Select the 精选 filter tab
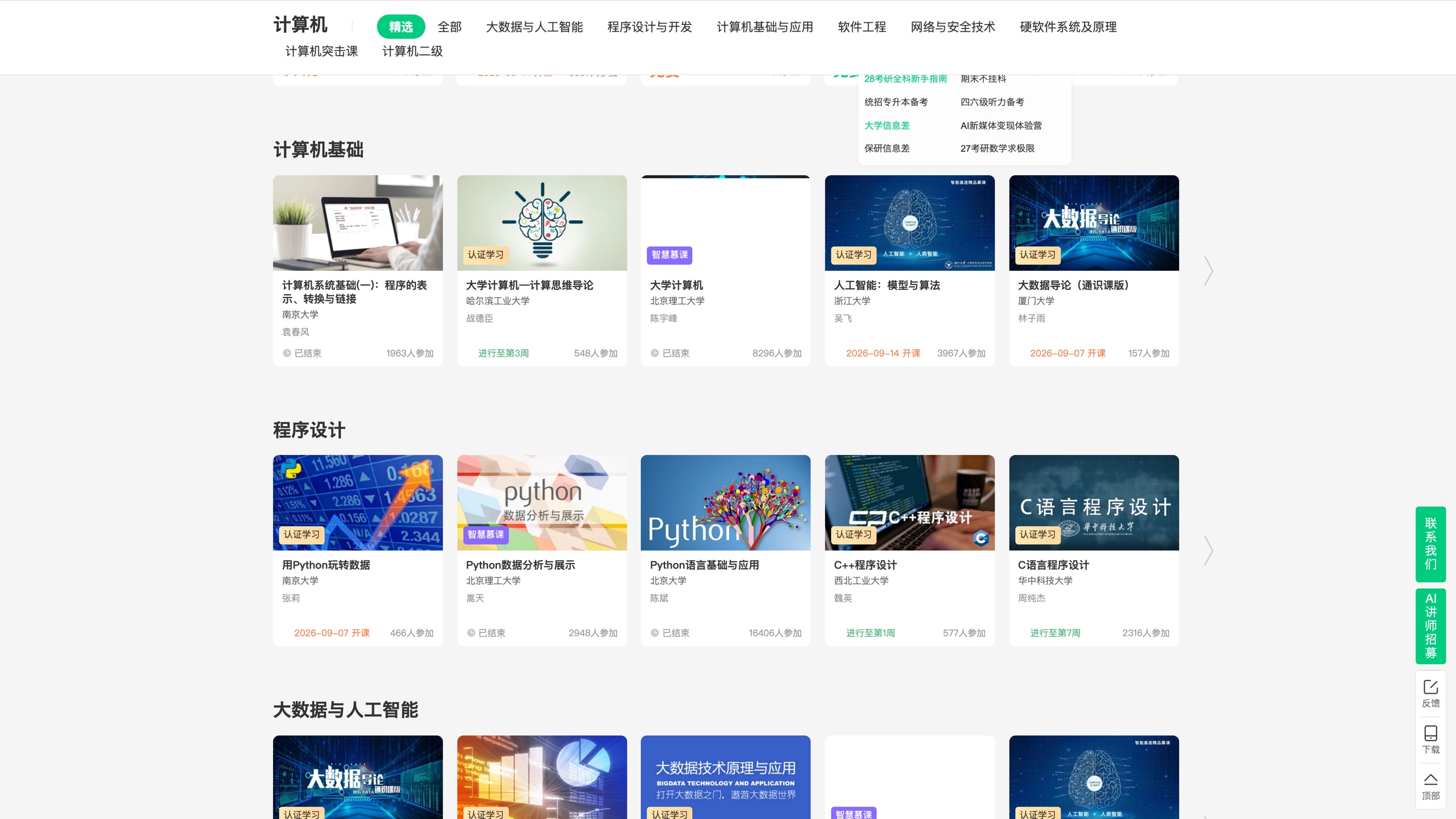 coord(401,27)
